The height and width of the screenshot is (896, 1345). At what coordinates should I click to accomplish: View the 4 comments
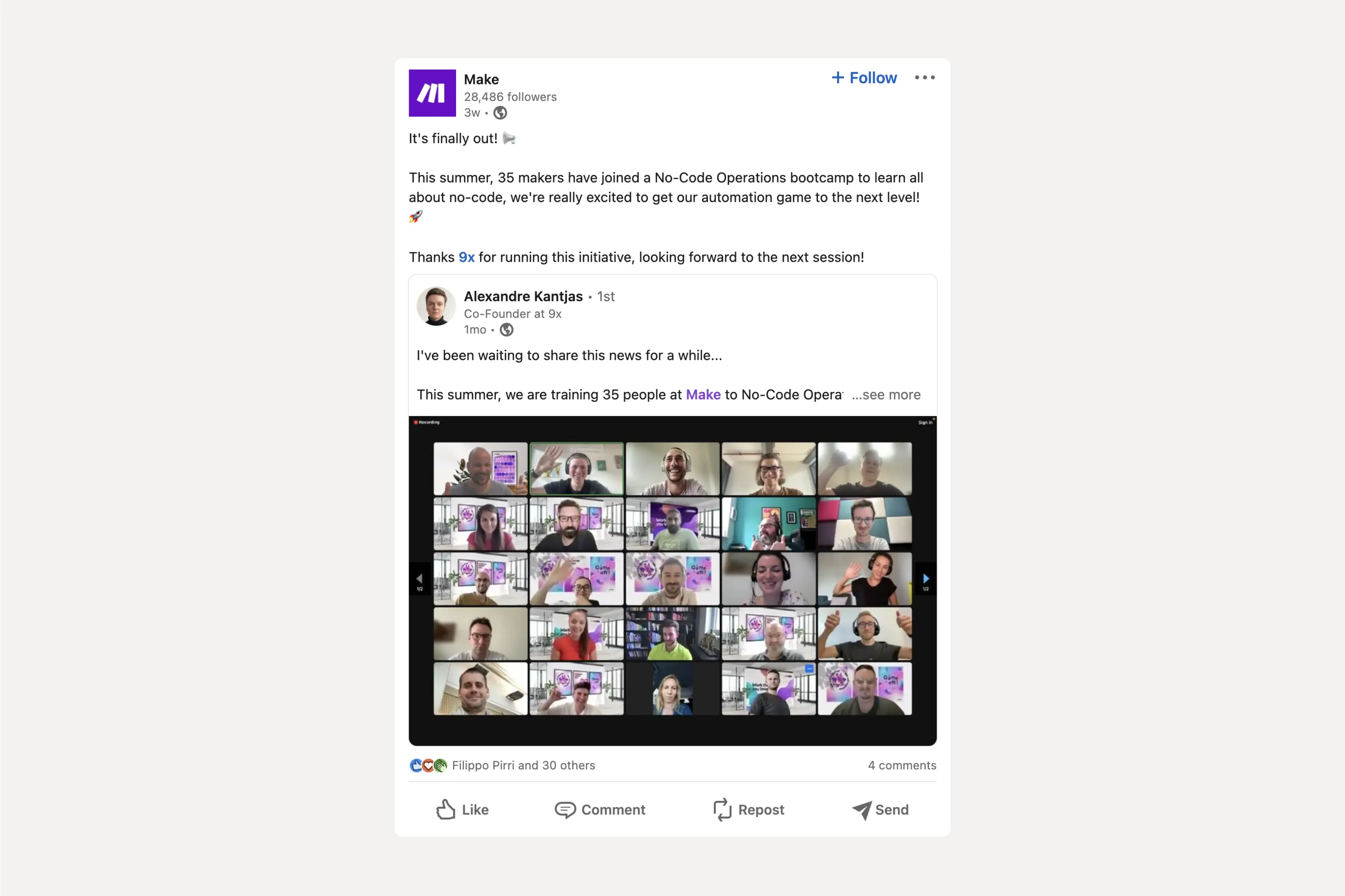[x=902, y=765]
